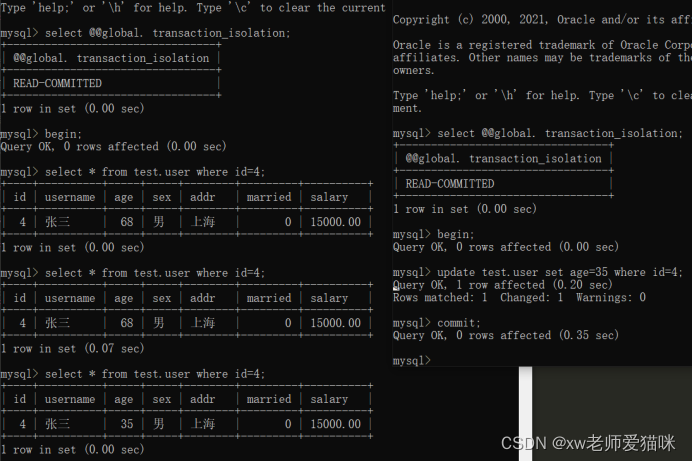This screenshot has width=692, height=462.
Task: Click 'Copyright (c) 2000, 2021, Oracle' line
Action: click(x=542, y=20)
